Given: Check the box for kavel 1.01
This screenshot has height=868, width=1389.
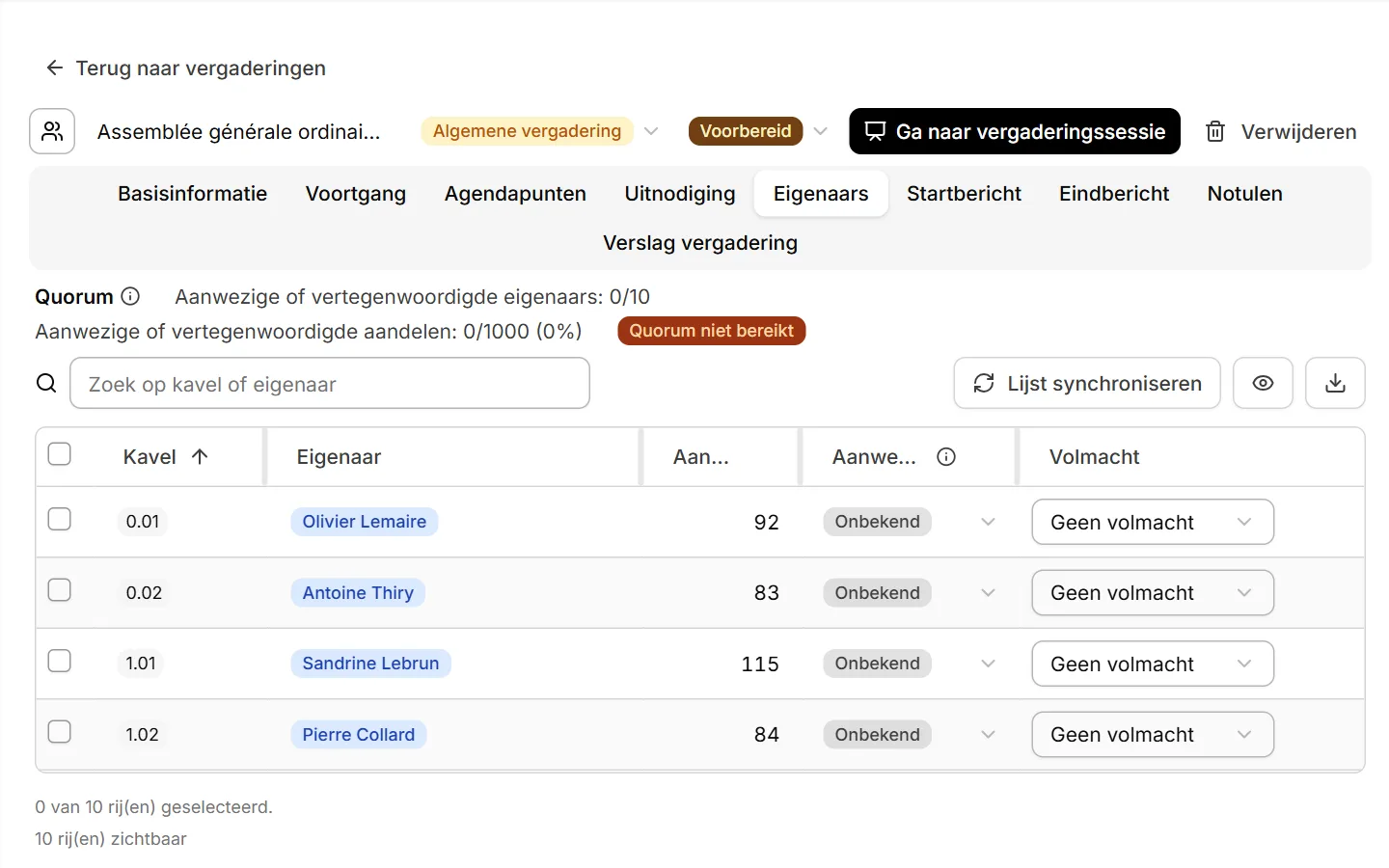Looking at the screenshot, I should click(60, 661).
